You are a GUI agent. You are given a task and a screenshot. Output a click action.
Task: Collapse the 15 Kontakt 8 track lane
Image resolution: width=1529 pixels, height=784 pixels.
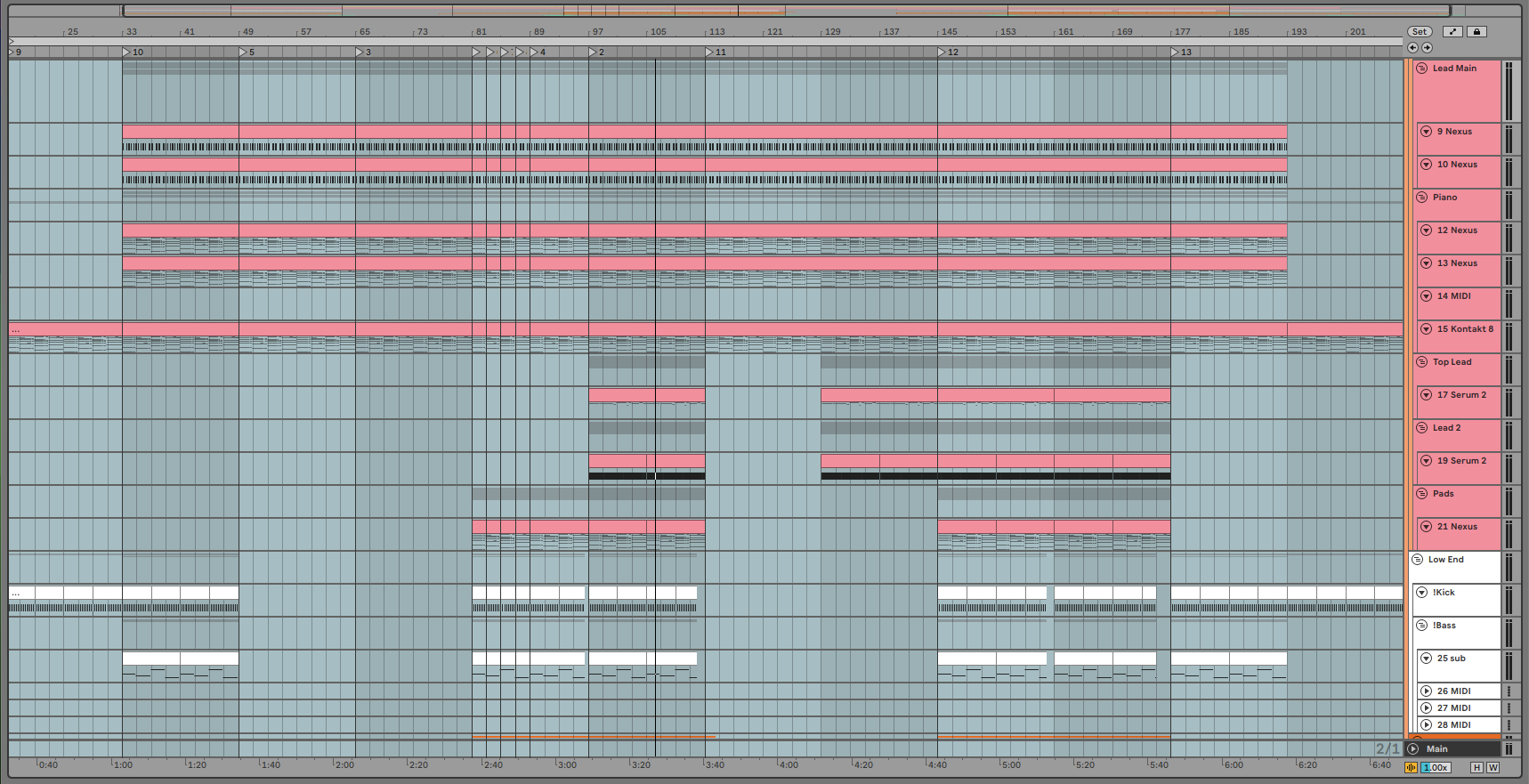coord(1426,329)
